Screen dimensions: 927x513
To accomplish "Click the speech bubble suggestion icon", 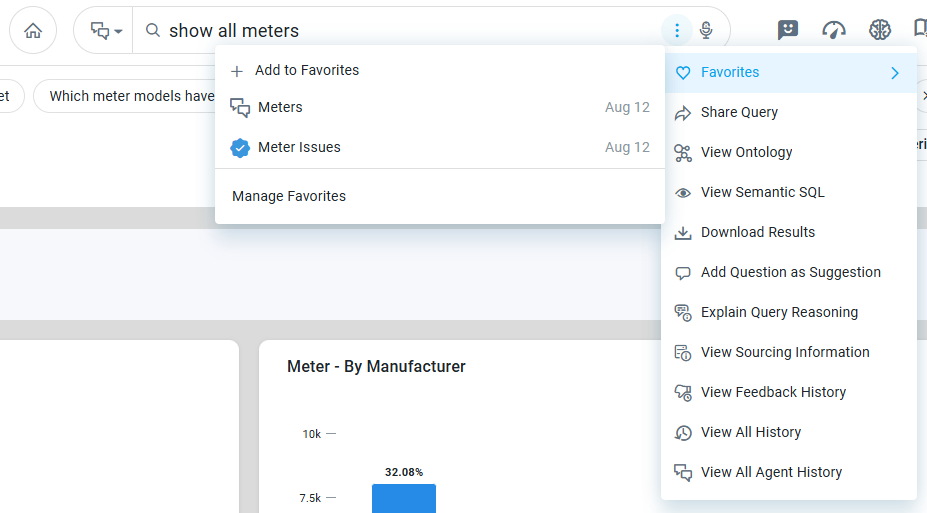I will 683,273.
